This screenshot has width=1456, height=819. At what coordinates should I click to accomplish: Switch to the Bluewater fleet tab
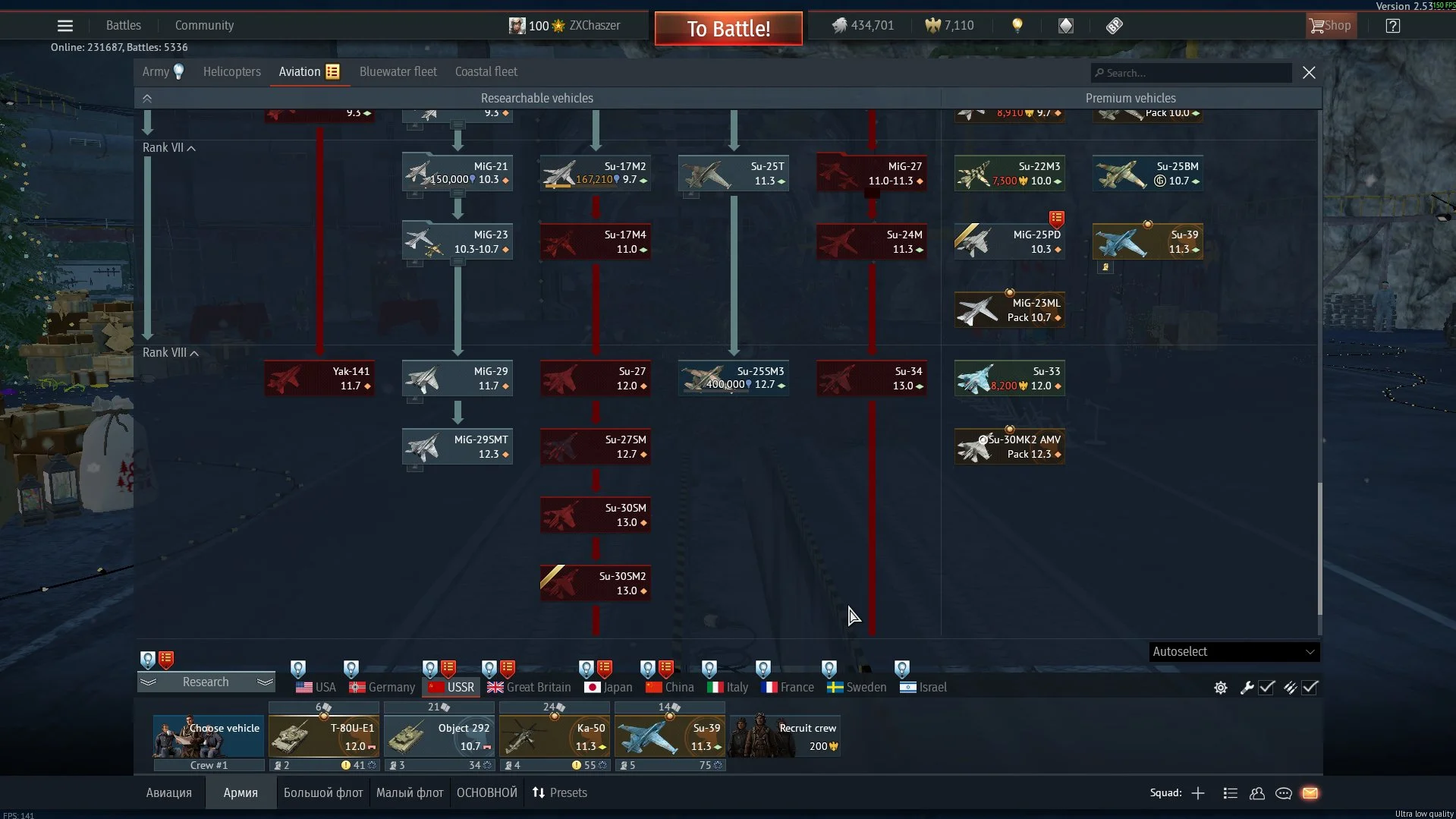(398, 71)
